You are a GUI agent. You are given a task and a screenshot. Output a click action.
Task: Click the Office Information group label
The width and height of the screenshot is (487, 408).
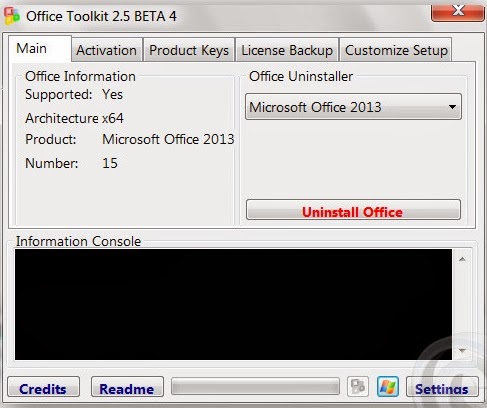pyautogui.click(x=80, y=76)
